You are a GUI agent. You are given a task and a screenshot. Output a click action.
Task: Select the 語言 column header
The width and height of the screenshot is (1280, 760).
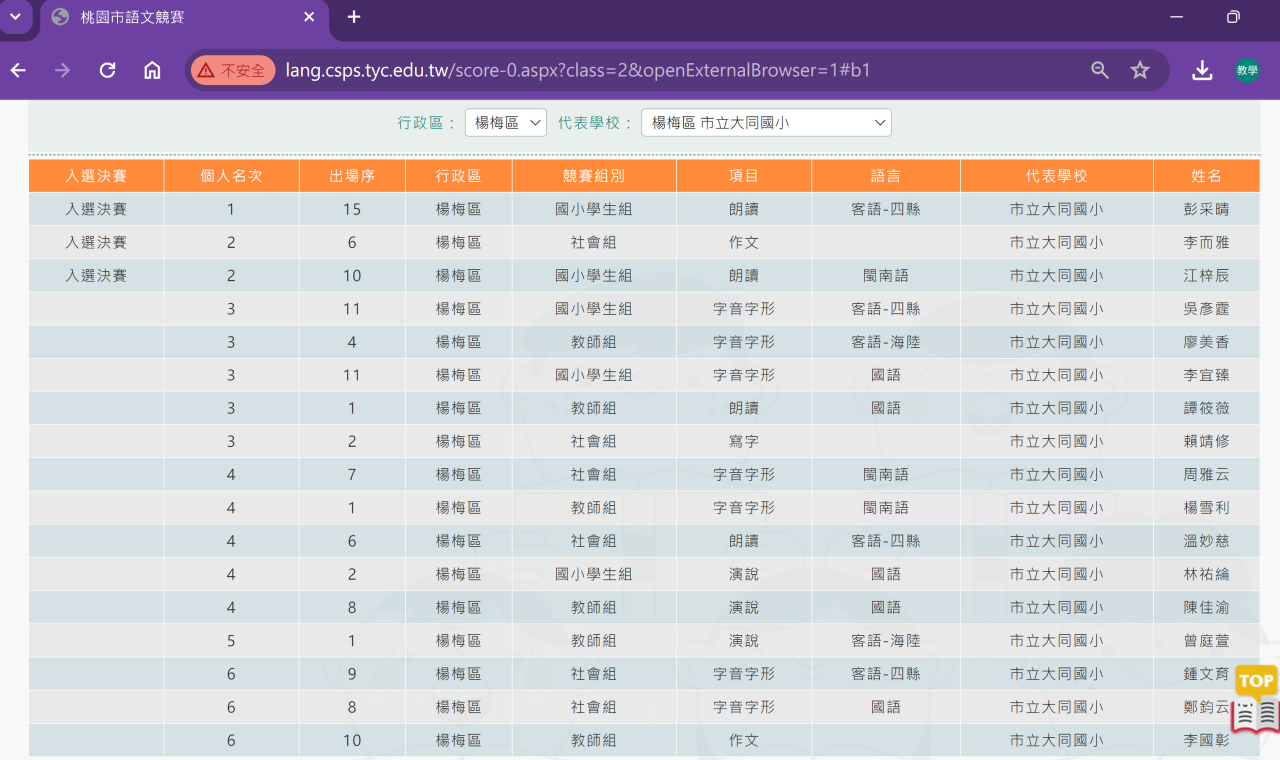tap(886, 176)
